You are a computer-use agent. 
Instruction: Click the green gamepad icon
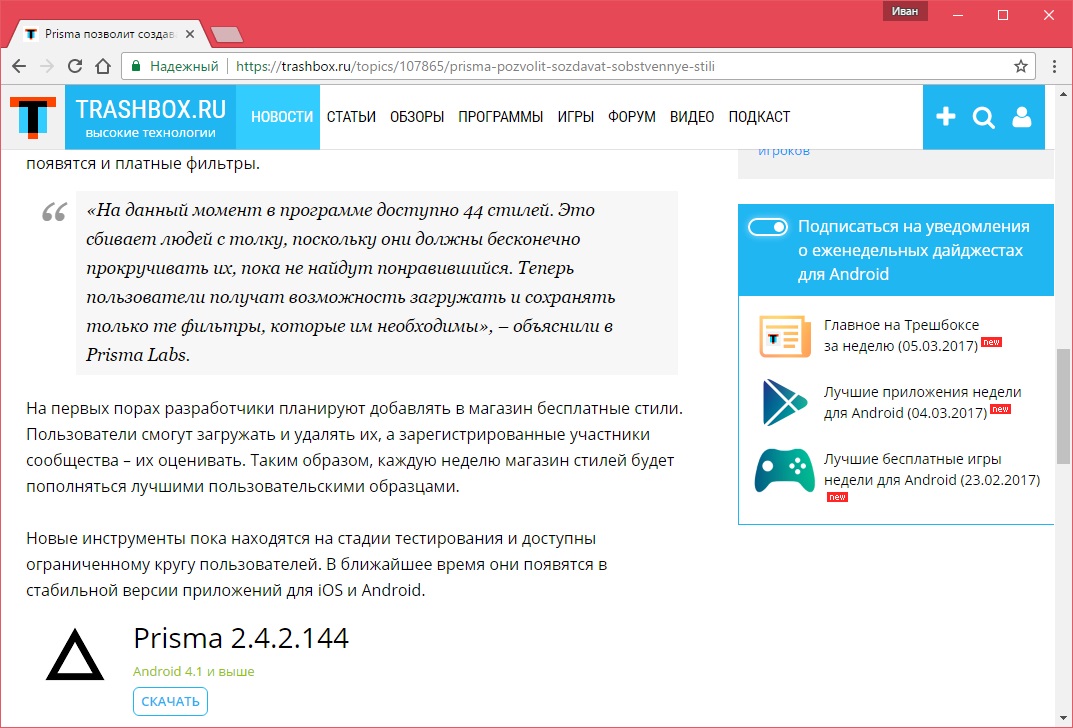click(x=785, y=471)
